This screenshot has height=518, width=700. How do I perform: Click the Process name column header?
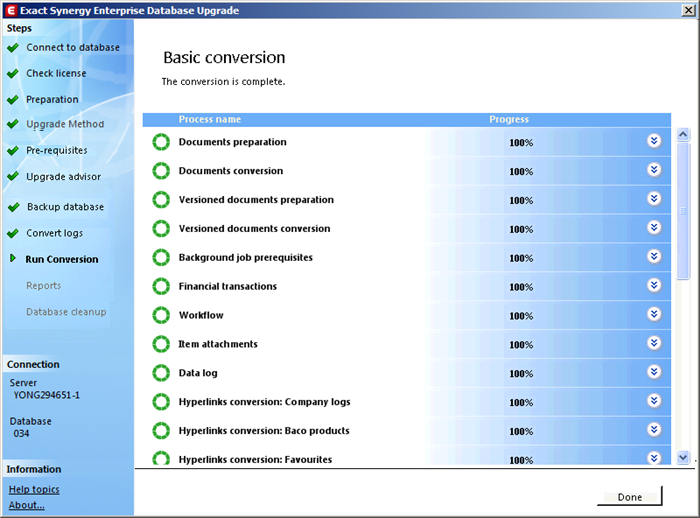(x=209, y=119)
